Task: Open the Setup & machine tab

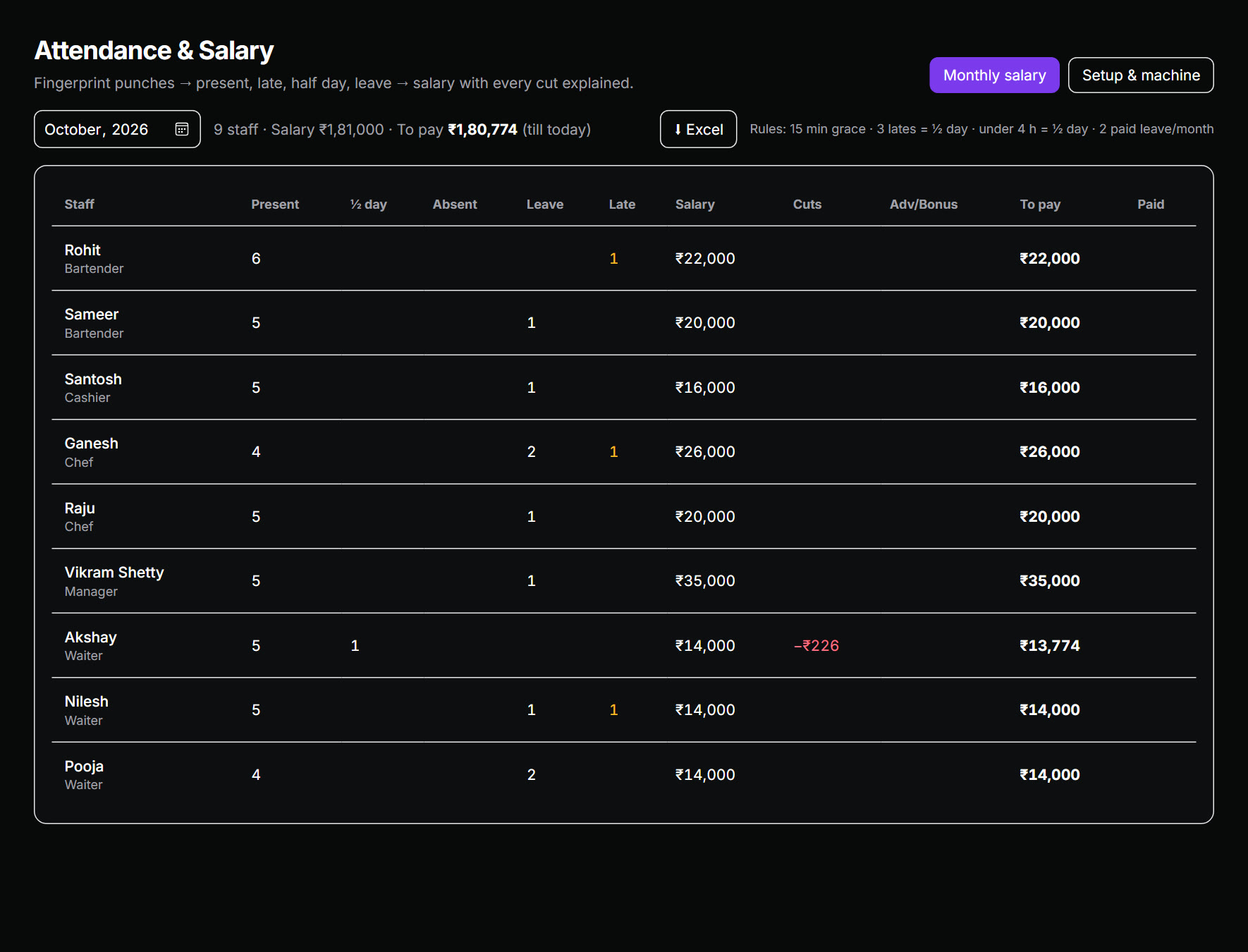Action: pos(1141,75)
